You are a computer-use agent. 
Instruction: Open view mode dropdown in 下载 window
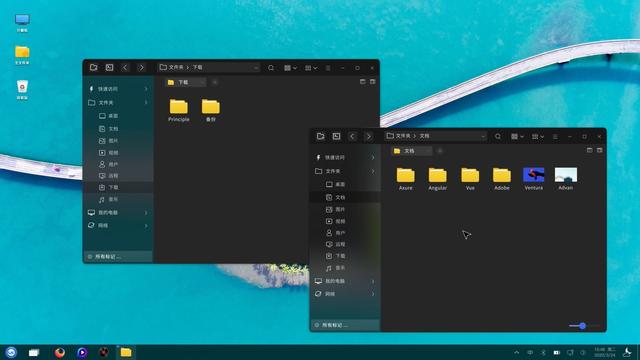[290, 68]
